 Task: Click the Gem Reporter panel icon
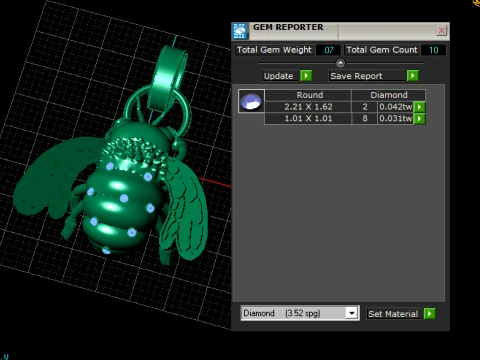point(240,31)
